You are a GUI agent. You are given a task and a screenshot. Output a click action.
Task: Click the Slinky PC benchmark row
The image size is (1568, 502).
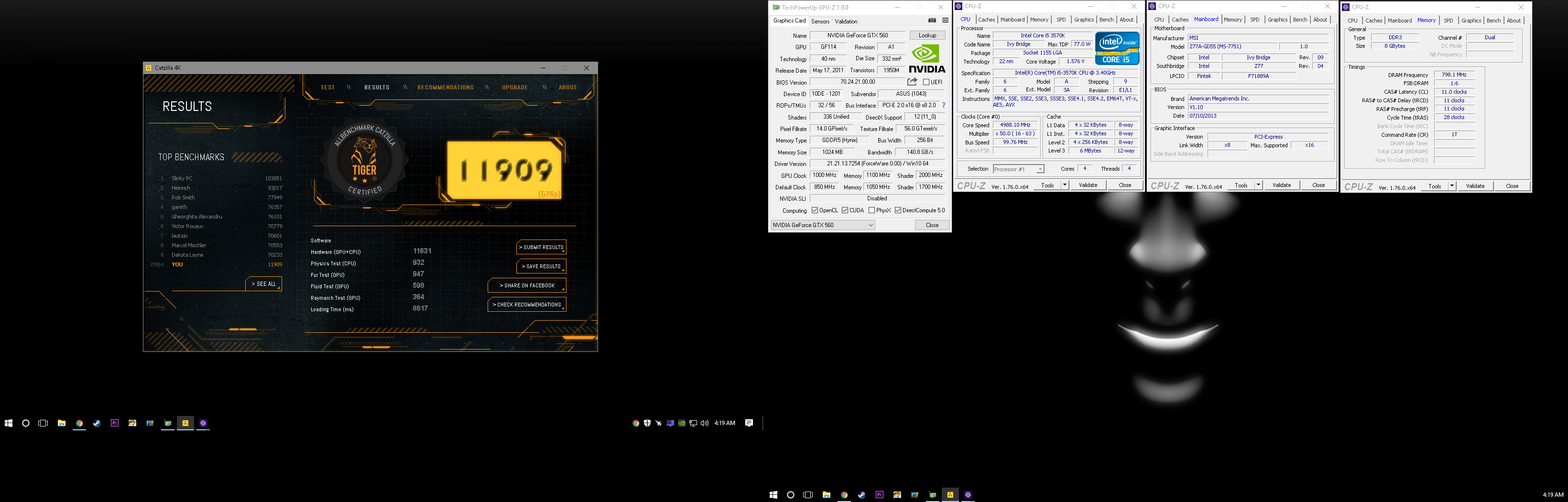[x=221, y=178]
